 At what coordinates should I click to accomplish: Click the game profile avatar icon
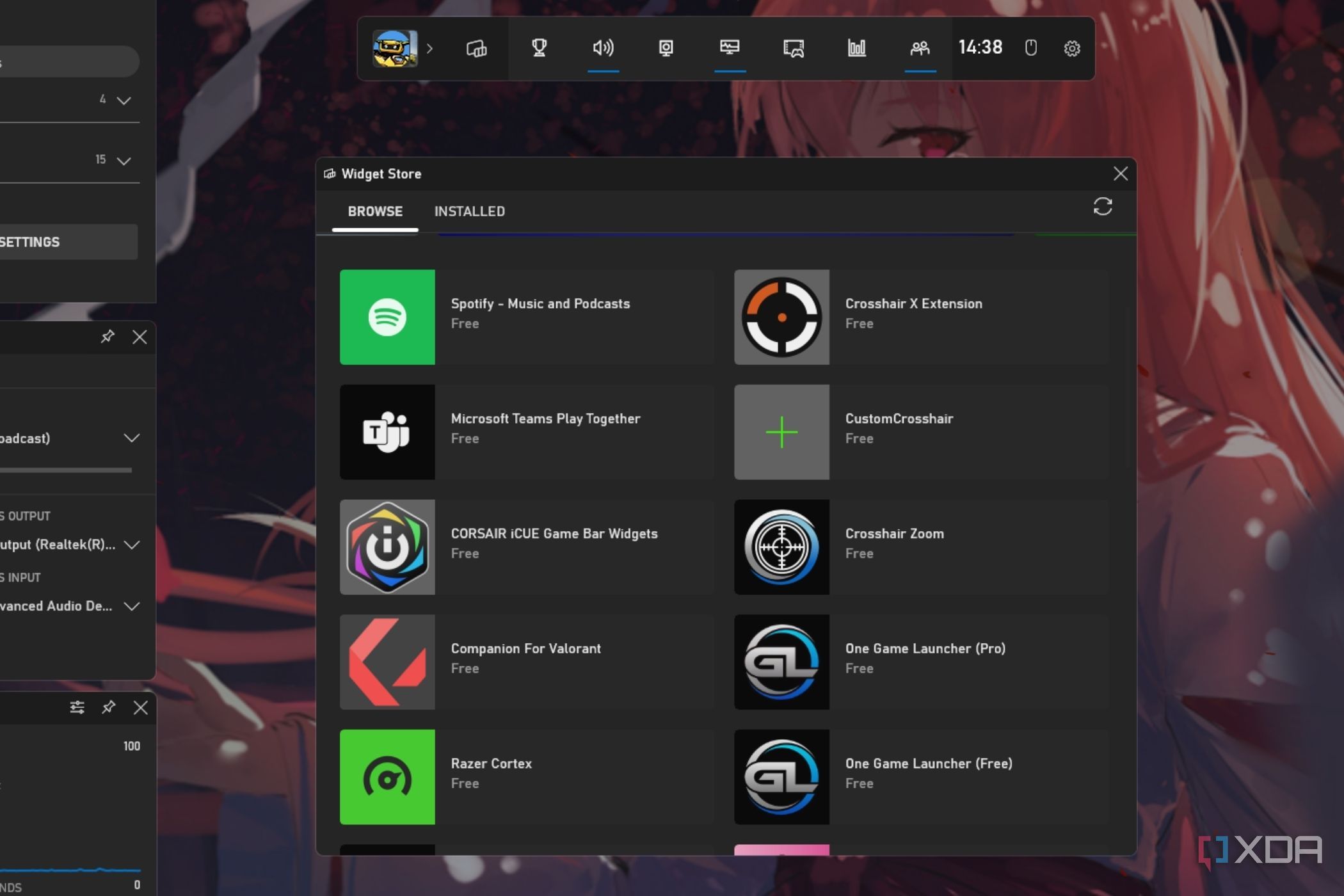pyautogui.click(x=395, y=48)
